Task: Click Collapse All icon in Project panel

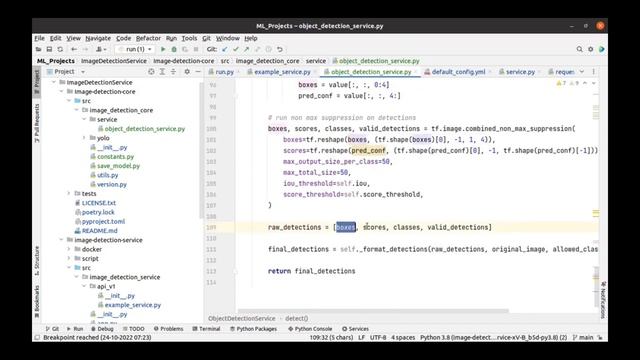Action: click(173, 71)
